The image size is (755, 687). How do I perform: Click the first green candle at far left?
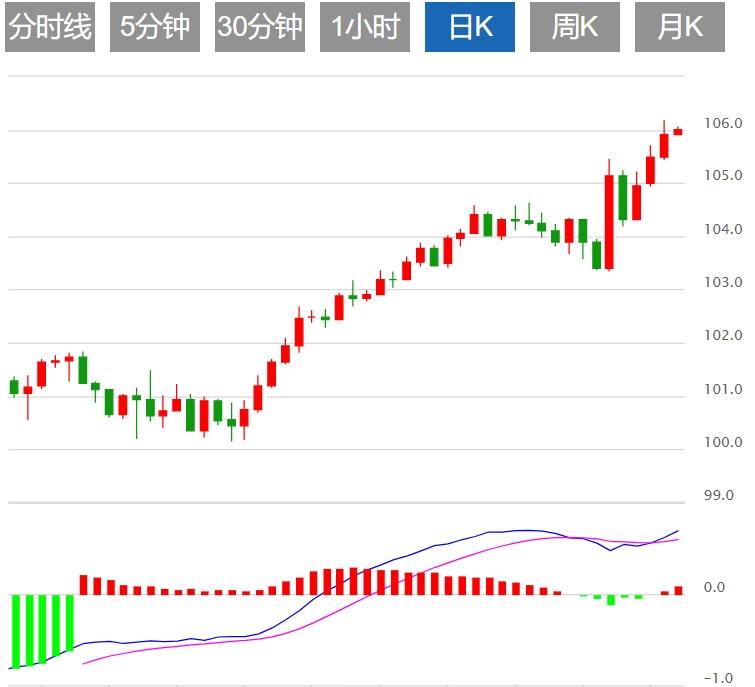pos(14,386)
